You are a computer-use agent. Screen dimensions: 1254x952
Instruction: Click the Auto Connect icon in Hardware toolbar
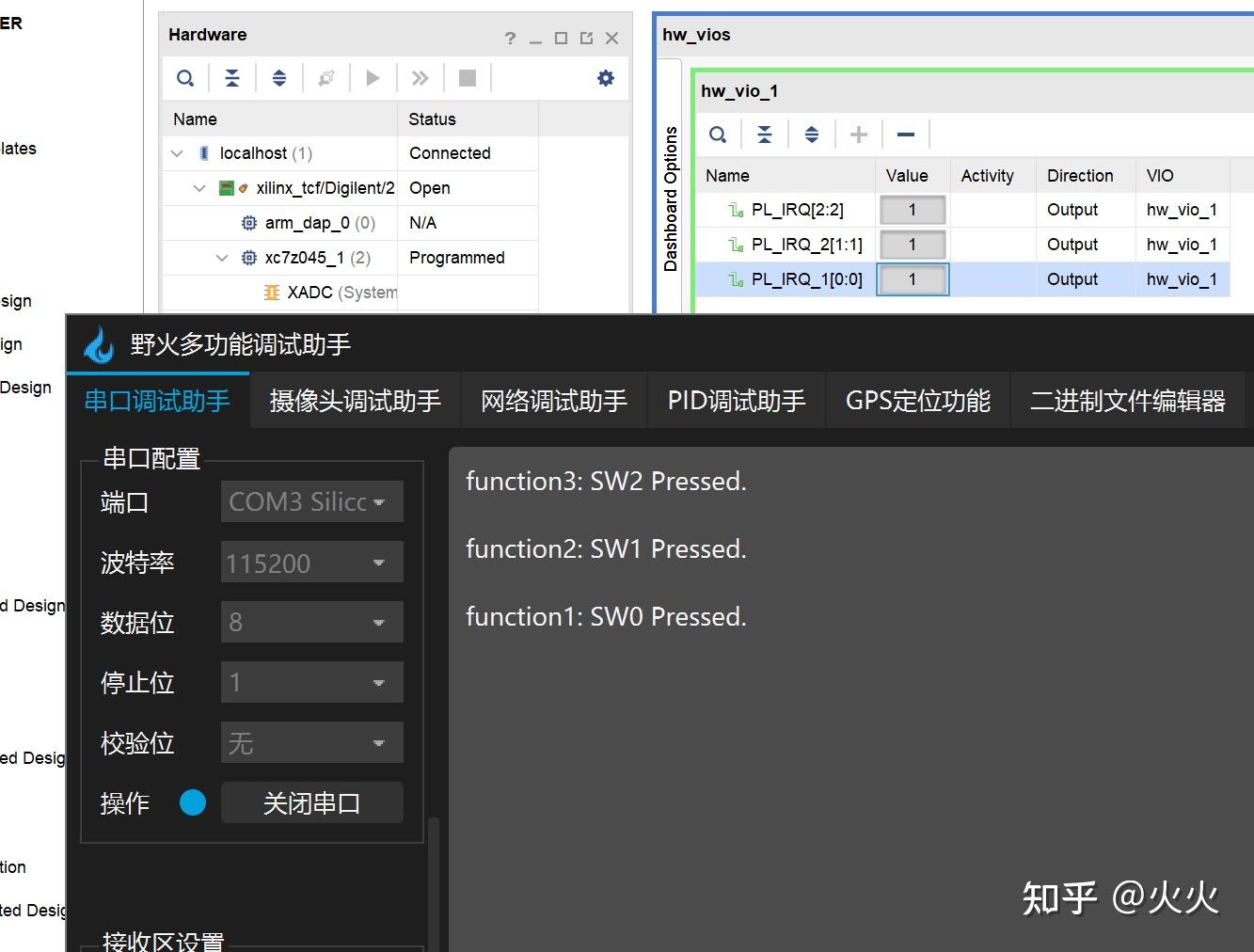[326, 77]
